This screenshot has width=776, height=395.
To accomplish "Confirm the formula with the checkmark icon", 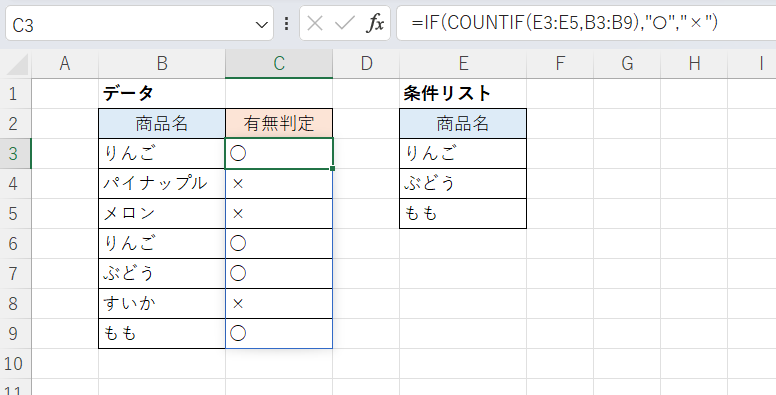I will pos(344,23).
